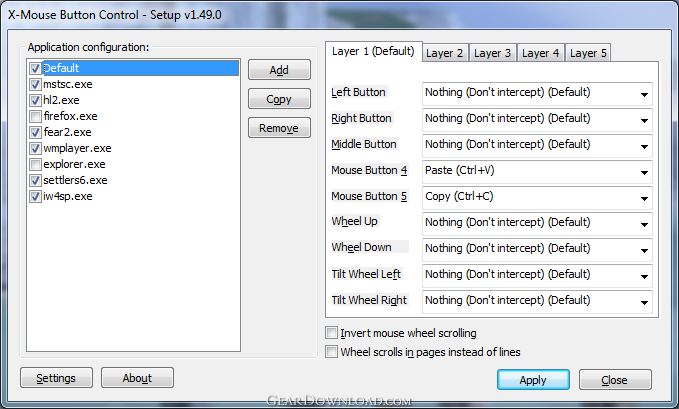Switch to the Layer 1 (Default) tab
The width and height of the screenshot is (679, 409).
(373, 52)
